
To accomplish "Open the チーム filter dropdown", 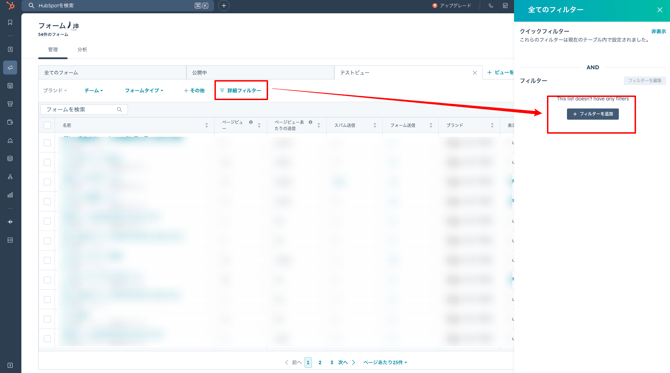I will (x=94, y=91).
